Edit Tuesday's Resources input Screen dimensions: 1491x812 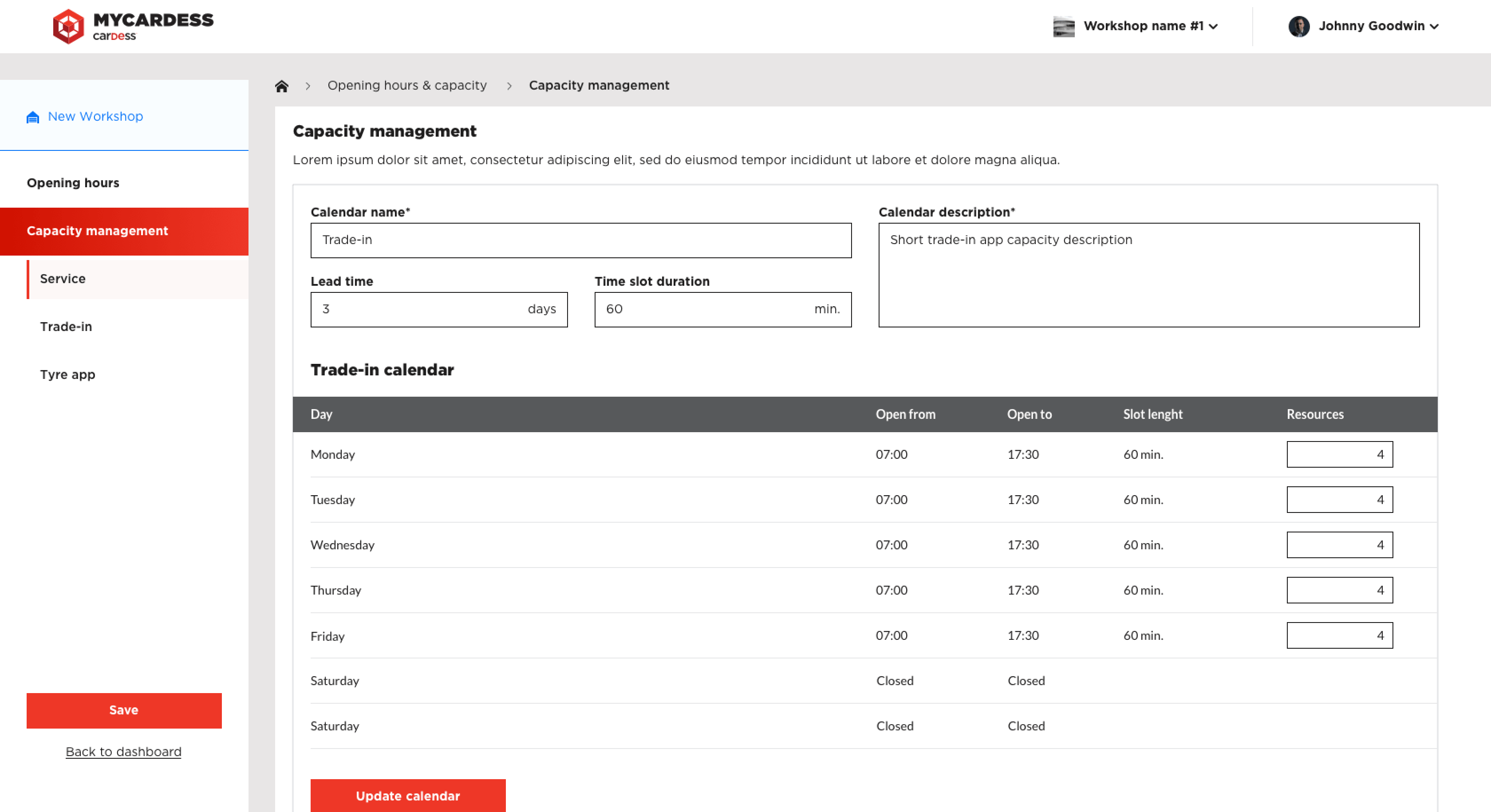pos(1340,500)
